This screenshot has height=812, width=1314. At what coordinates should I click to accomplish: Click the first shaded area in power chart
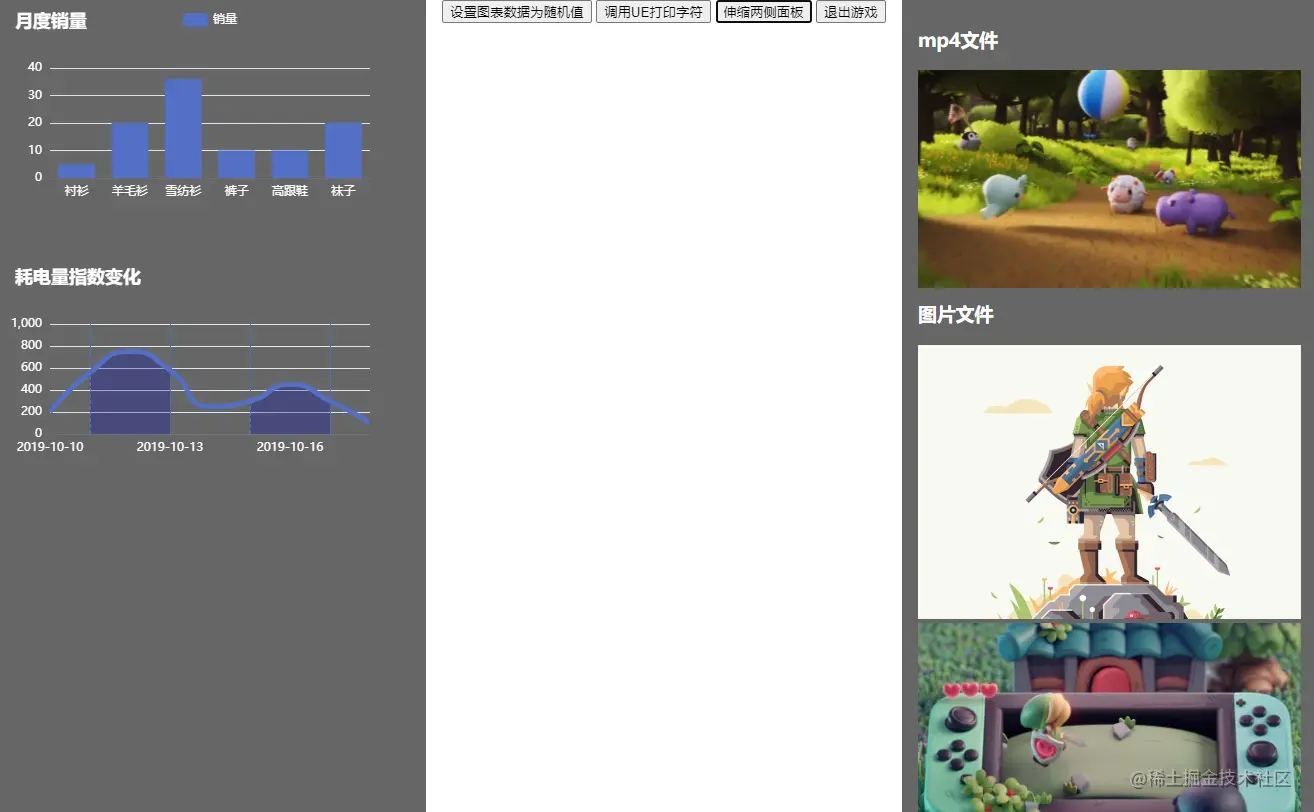click(x=130, y=395)
